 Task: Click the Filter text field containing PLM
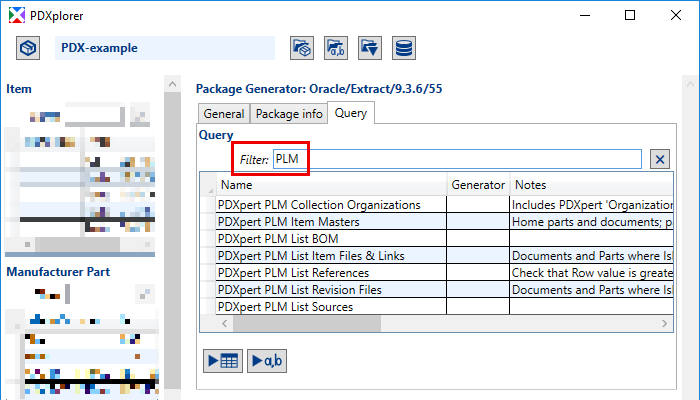click(457, 159)
